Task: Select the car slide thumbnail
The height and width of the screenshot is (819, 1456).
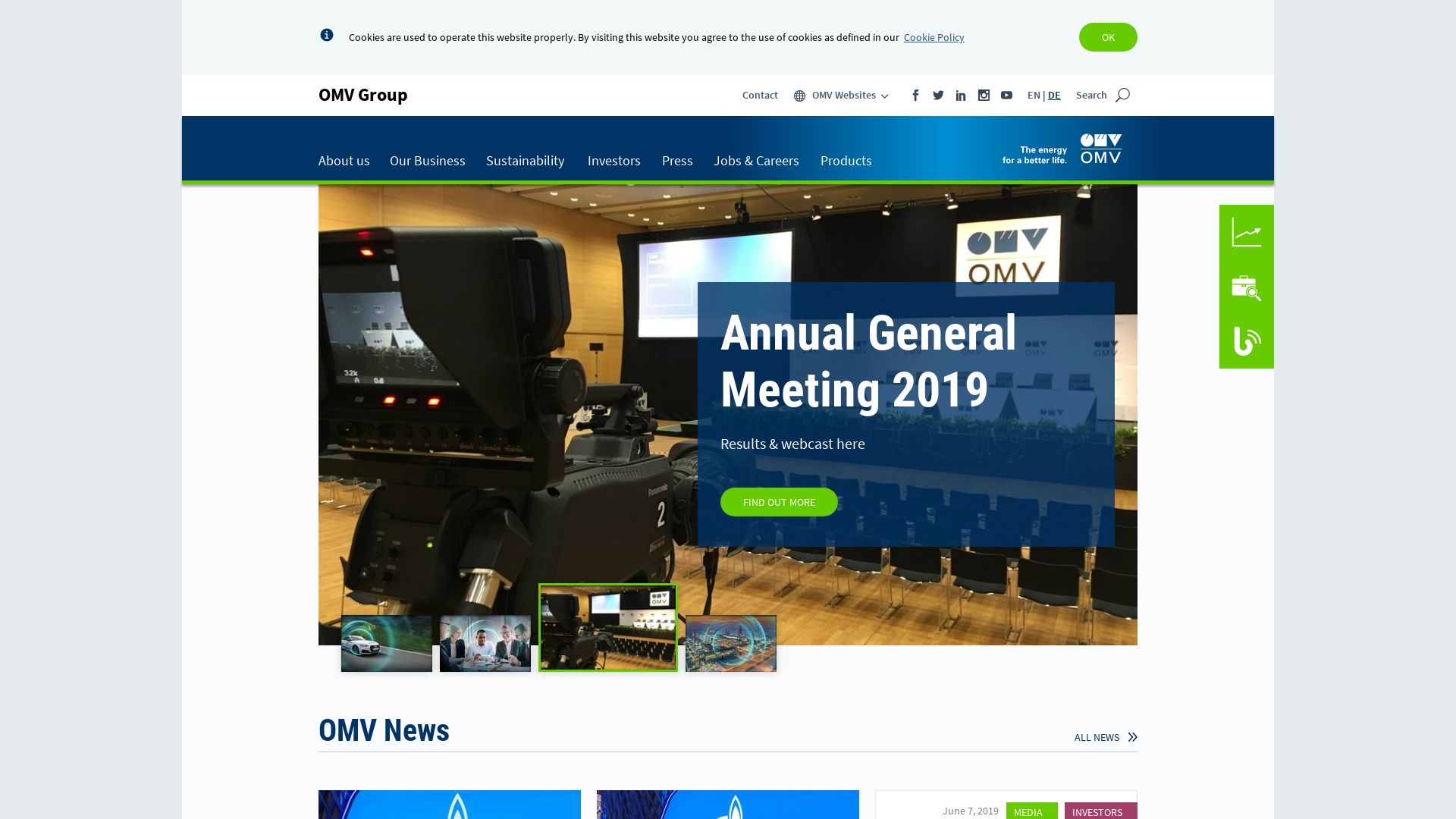Action: pos(387,643)
